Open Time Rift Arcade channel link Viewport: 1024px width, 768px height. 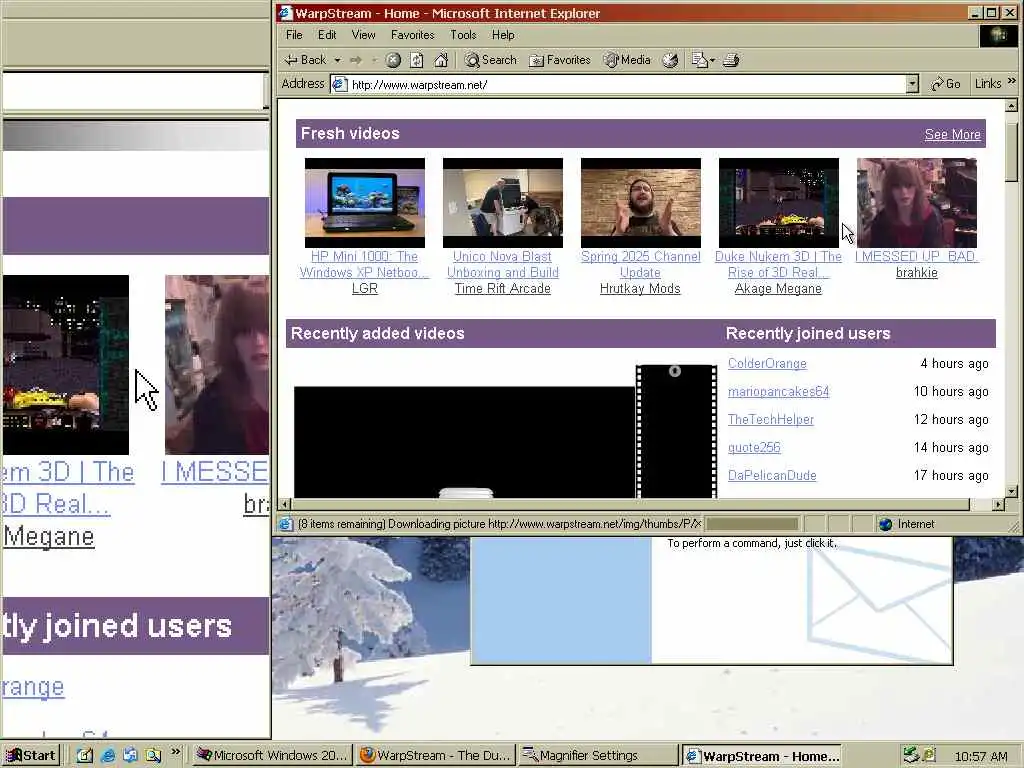(x=503, y=289)
